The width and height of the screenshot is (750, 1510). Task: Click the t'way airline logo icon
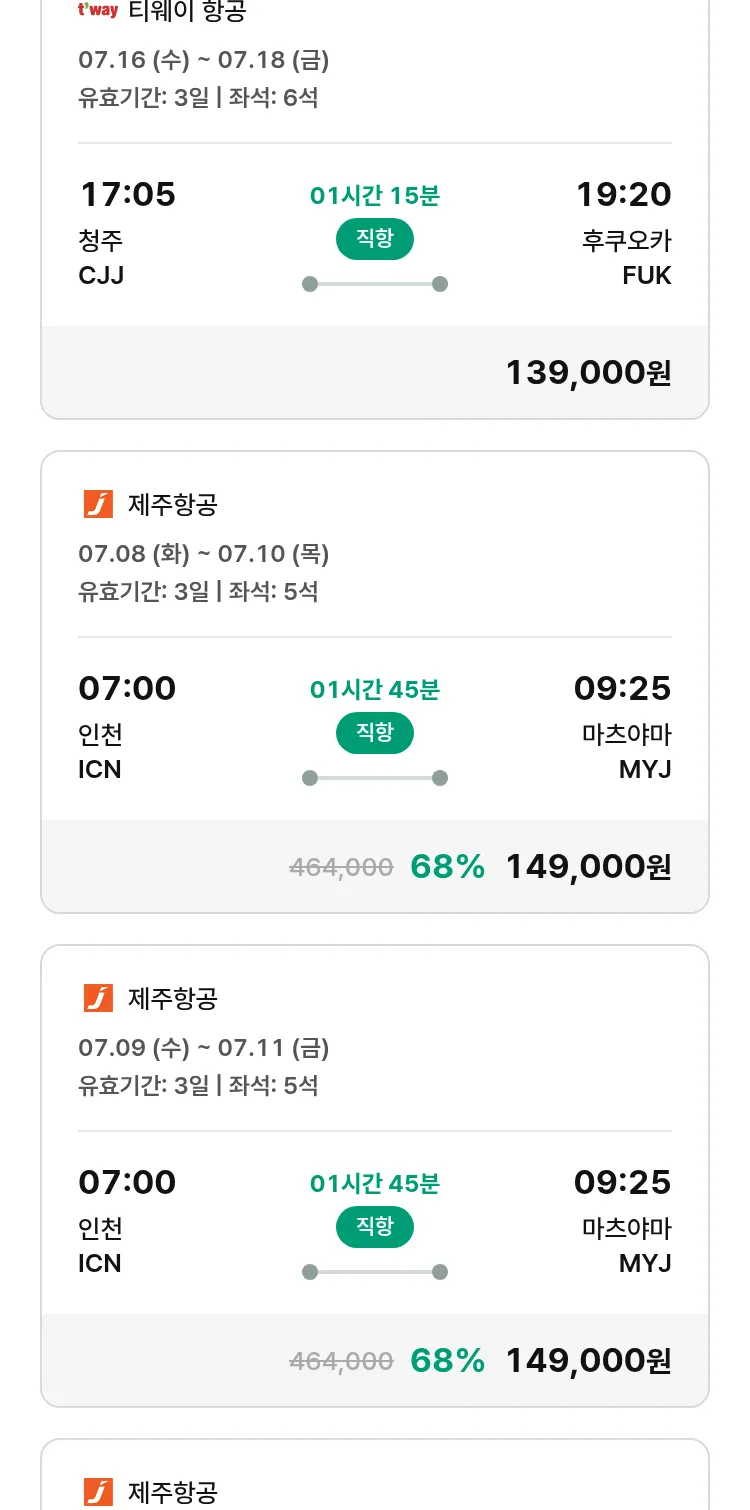98,10
